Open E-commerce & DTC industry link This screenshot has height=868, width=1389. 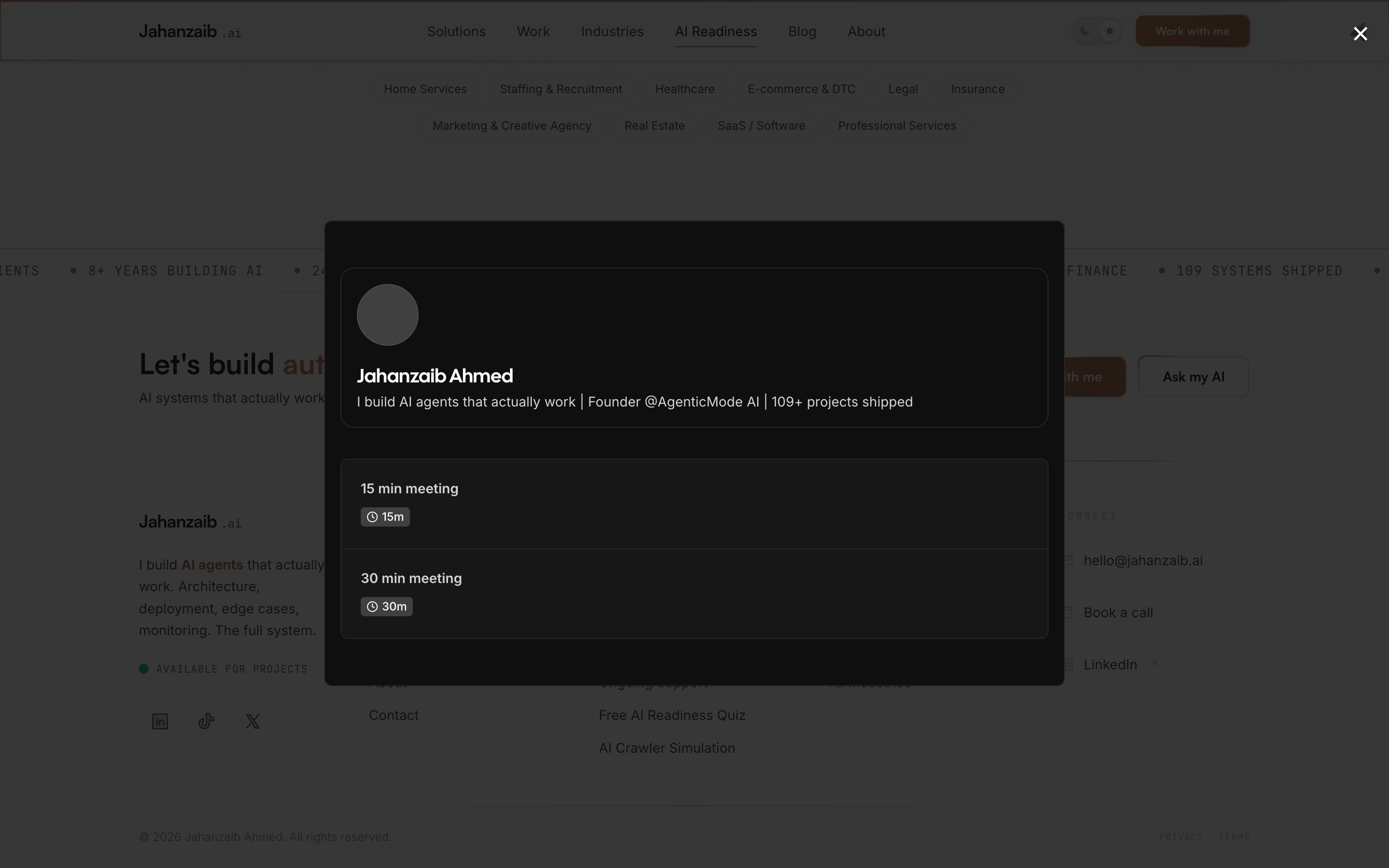tap(801, 89)
